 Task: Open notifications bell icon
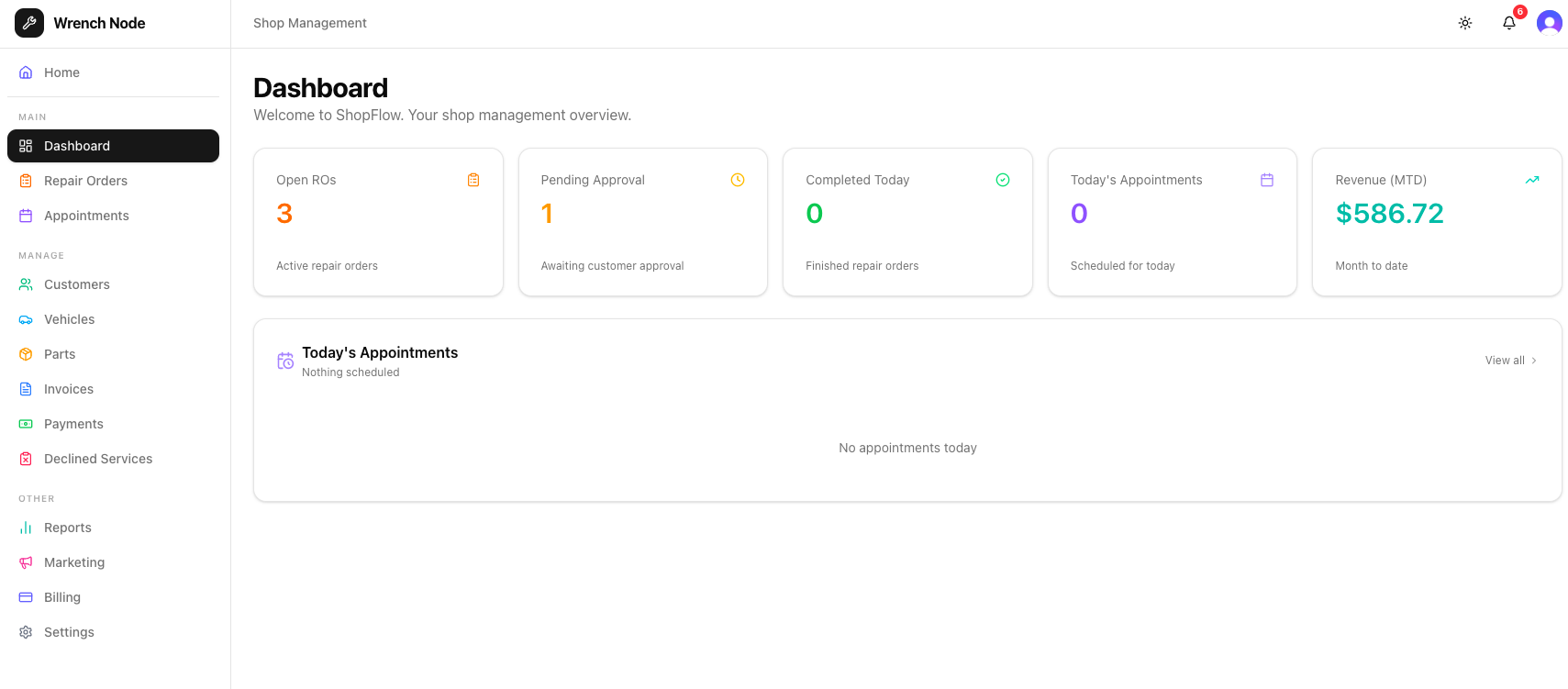pos(1508,23)
